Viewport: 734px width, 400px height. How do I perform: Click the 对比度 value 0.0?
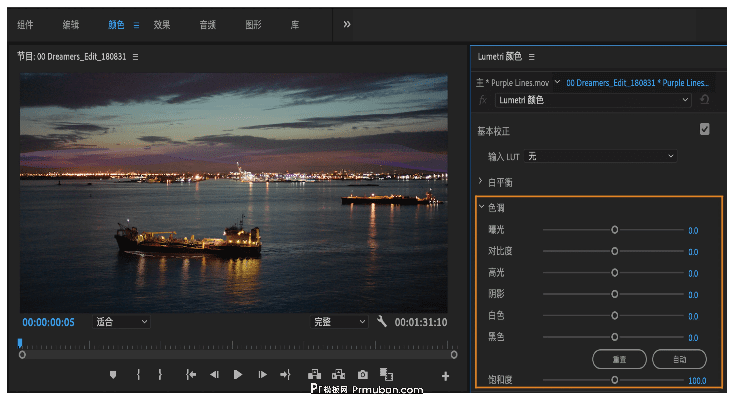click(693, 252)
